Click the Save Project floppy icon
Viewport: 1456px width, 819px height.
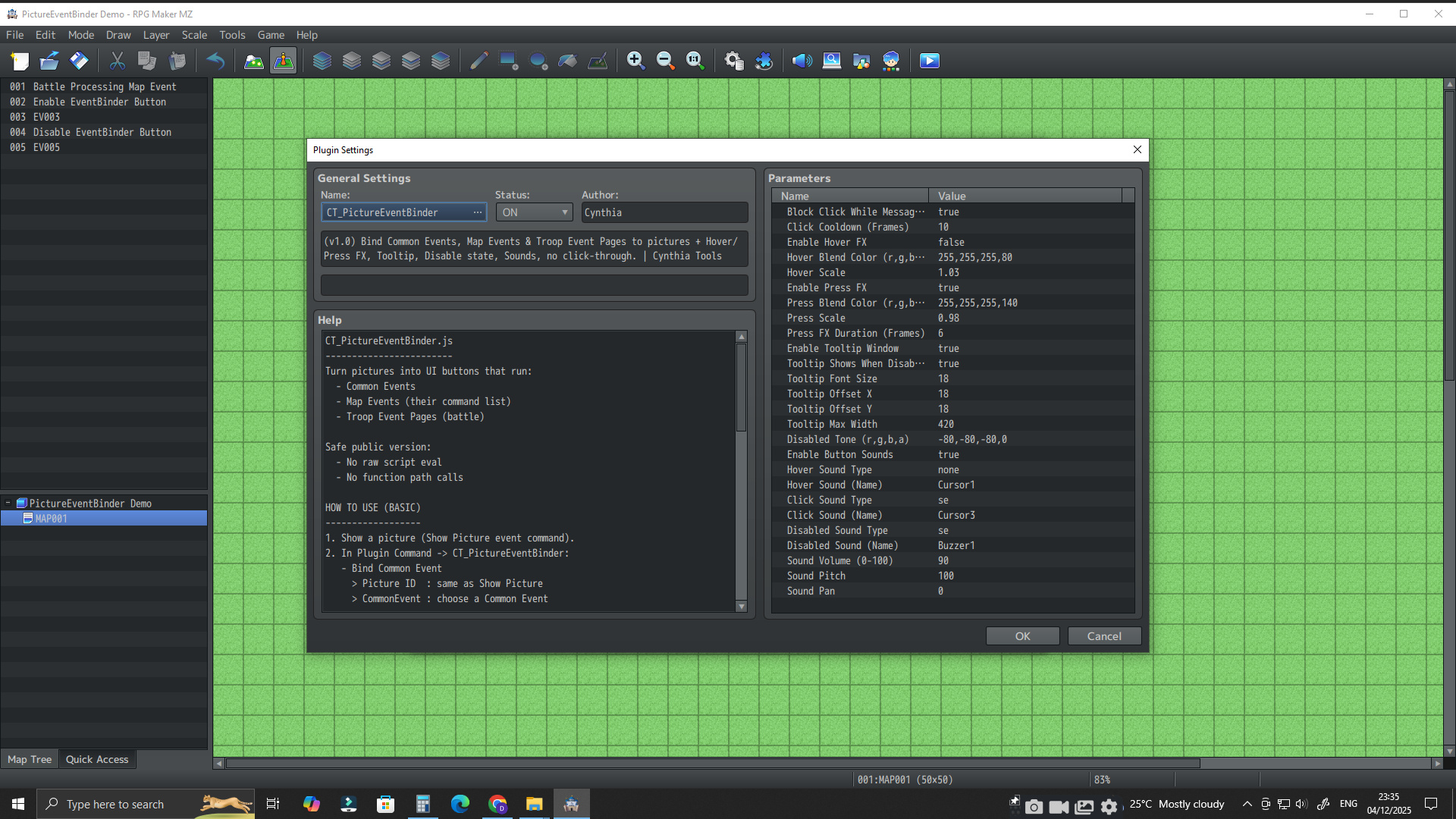79,61
